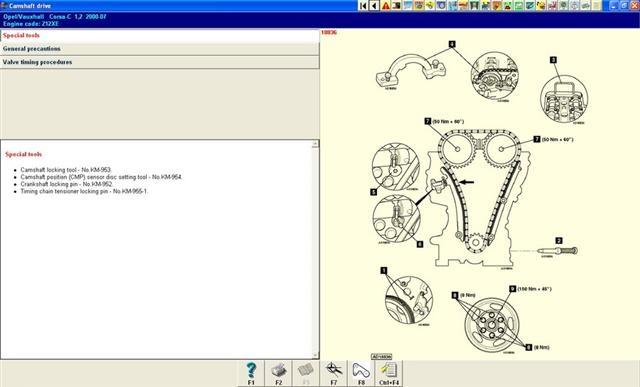
Task: Click callout 4 above the camshaft bracket
Action: [452, 44]
